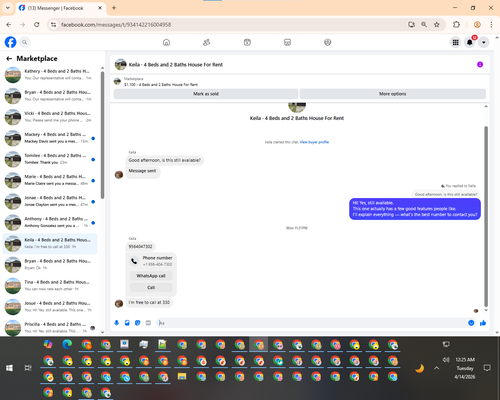This screenshot has width=500, height=400.
Task: Open Bryan's conversation saying Ok
Action: [x=50, y=264]
